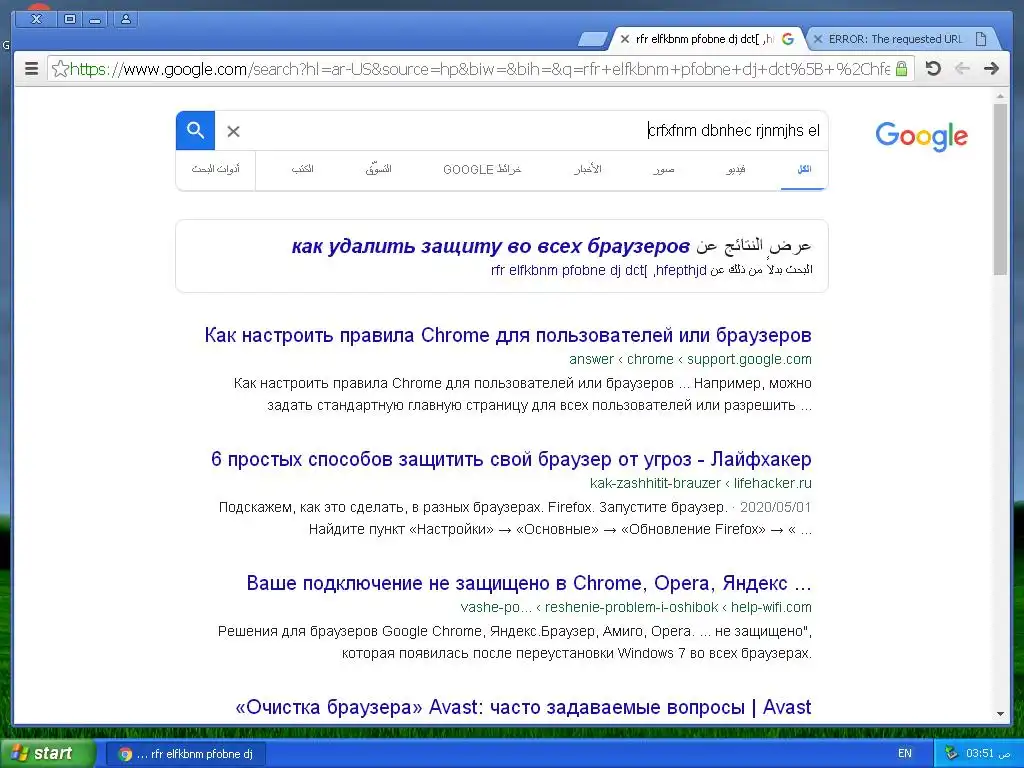Click the scrollbar down arrow
The height and width of the screenshot is (768, 1024).
click(1000, 715)
